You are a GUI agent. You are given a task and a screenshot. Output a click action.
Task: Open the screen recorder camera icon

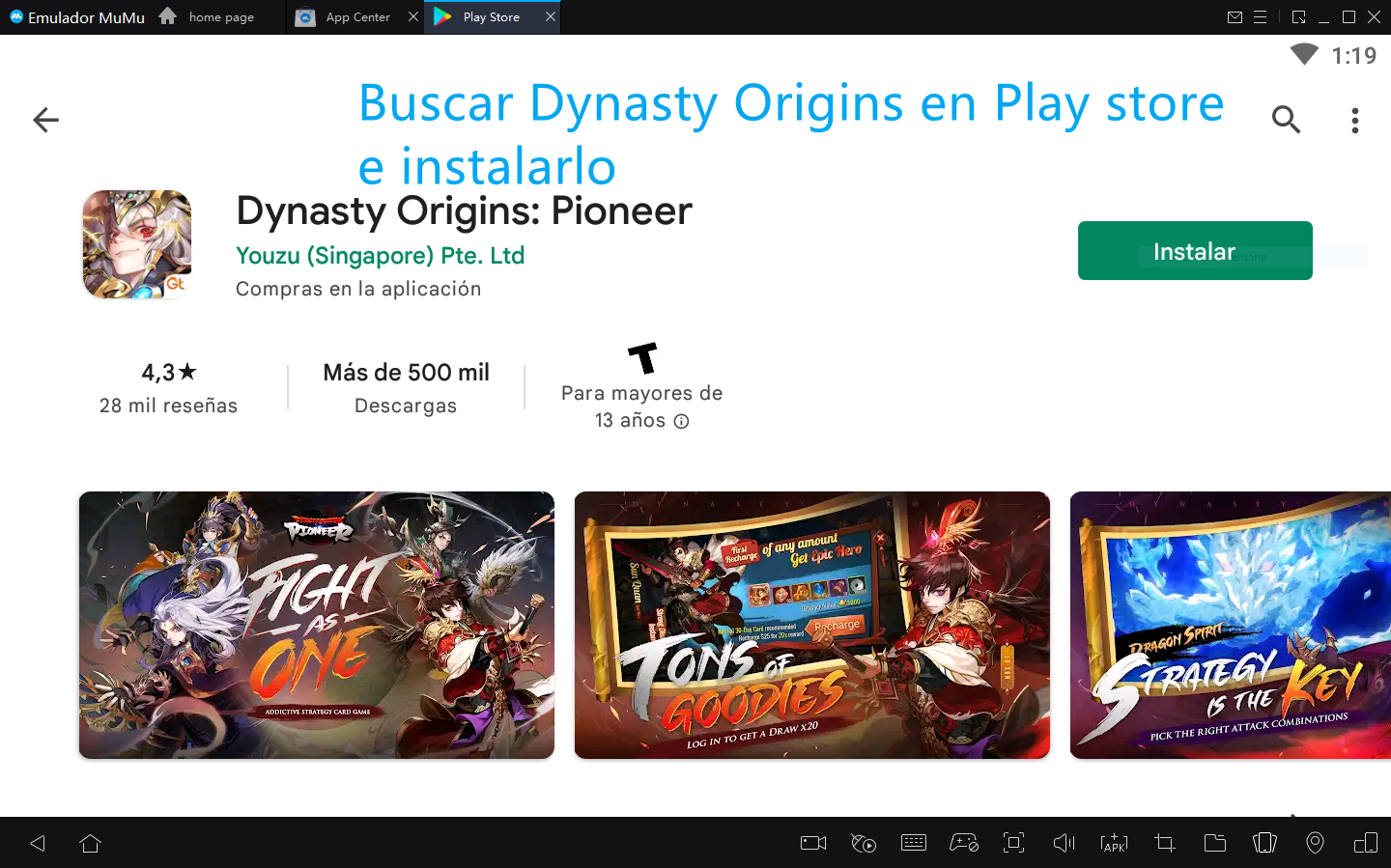click(x=813, y=843)
